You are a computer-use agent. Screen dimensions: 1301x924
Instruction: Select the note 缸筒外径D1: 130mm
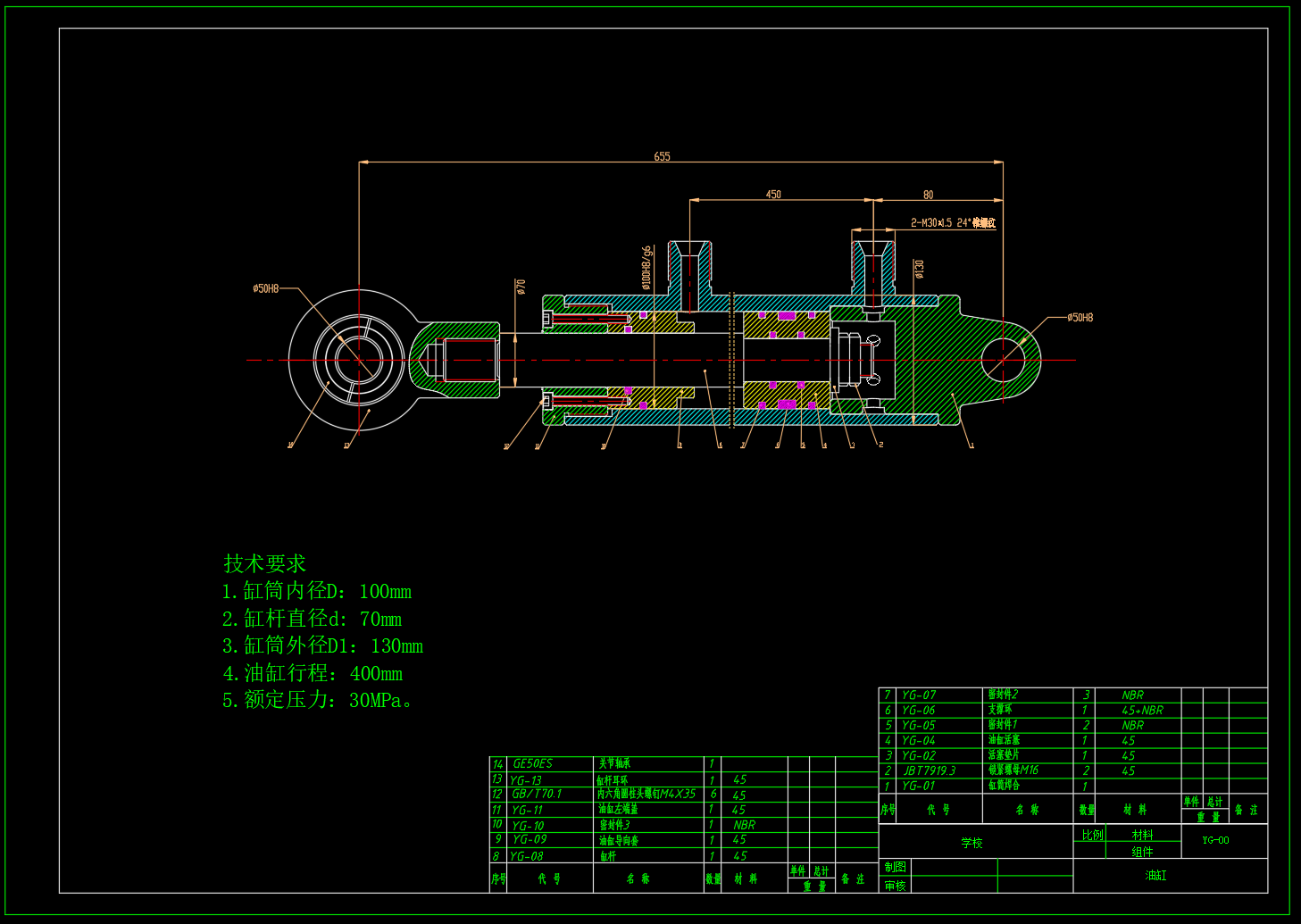click(322, 645)
